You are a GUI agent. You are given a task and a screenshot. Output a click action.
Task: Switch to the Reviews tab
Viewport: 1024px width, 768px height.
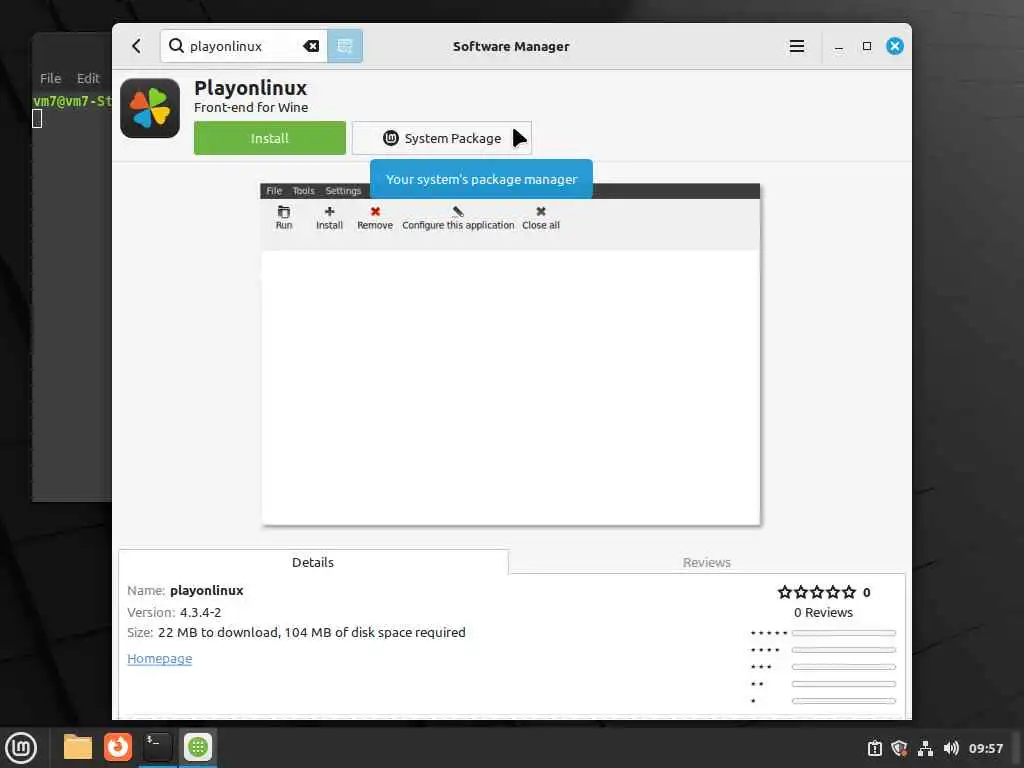click(707, 562)
